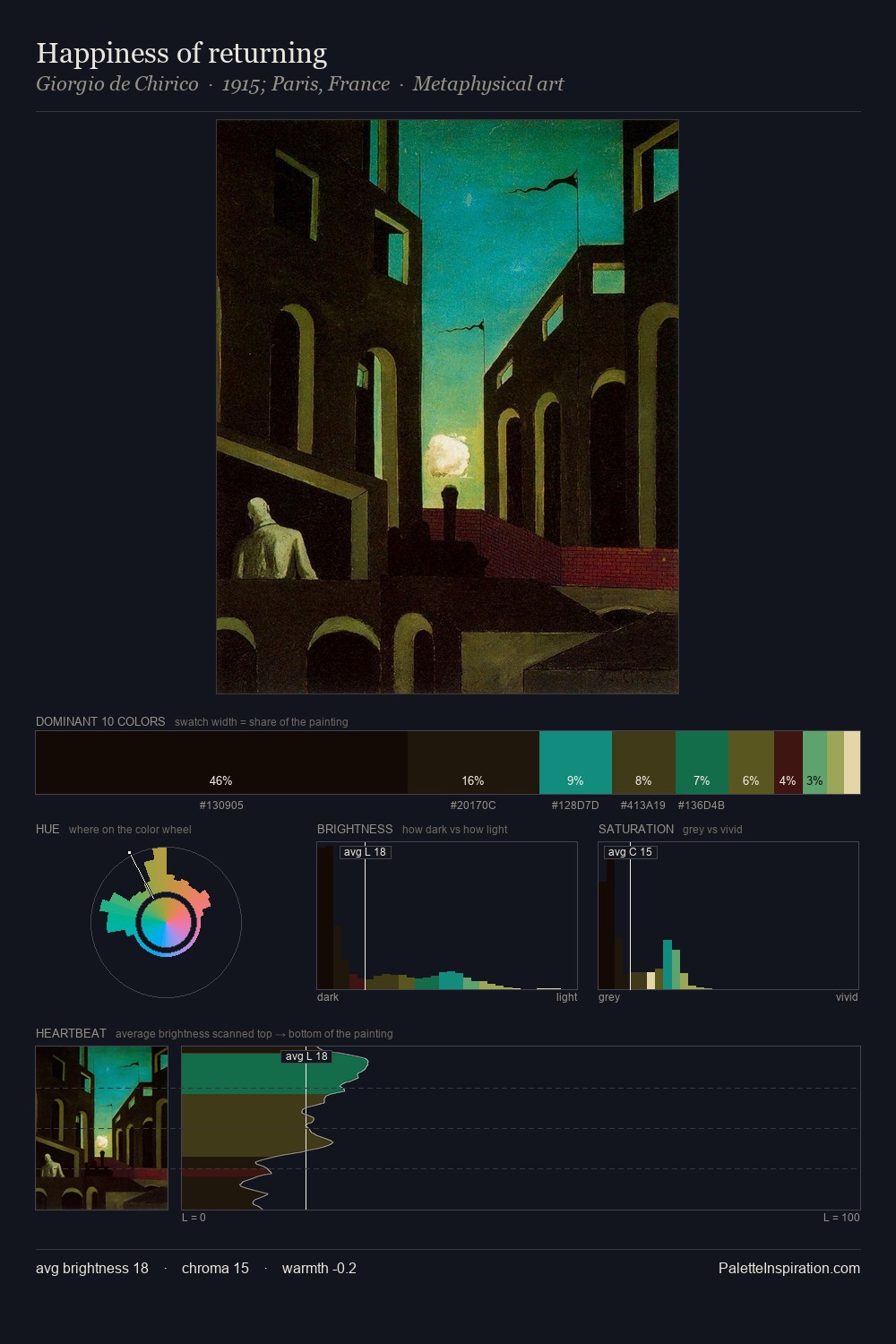
Task: Click the L = 0 axis label
Action: (x=194, y=1218)
